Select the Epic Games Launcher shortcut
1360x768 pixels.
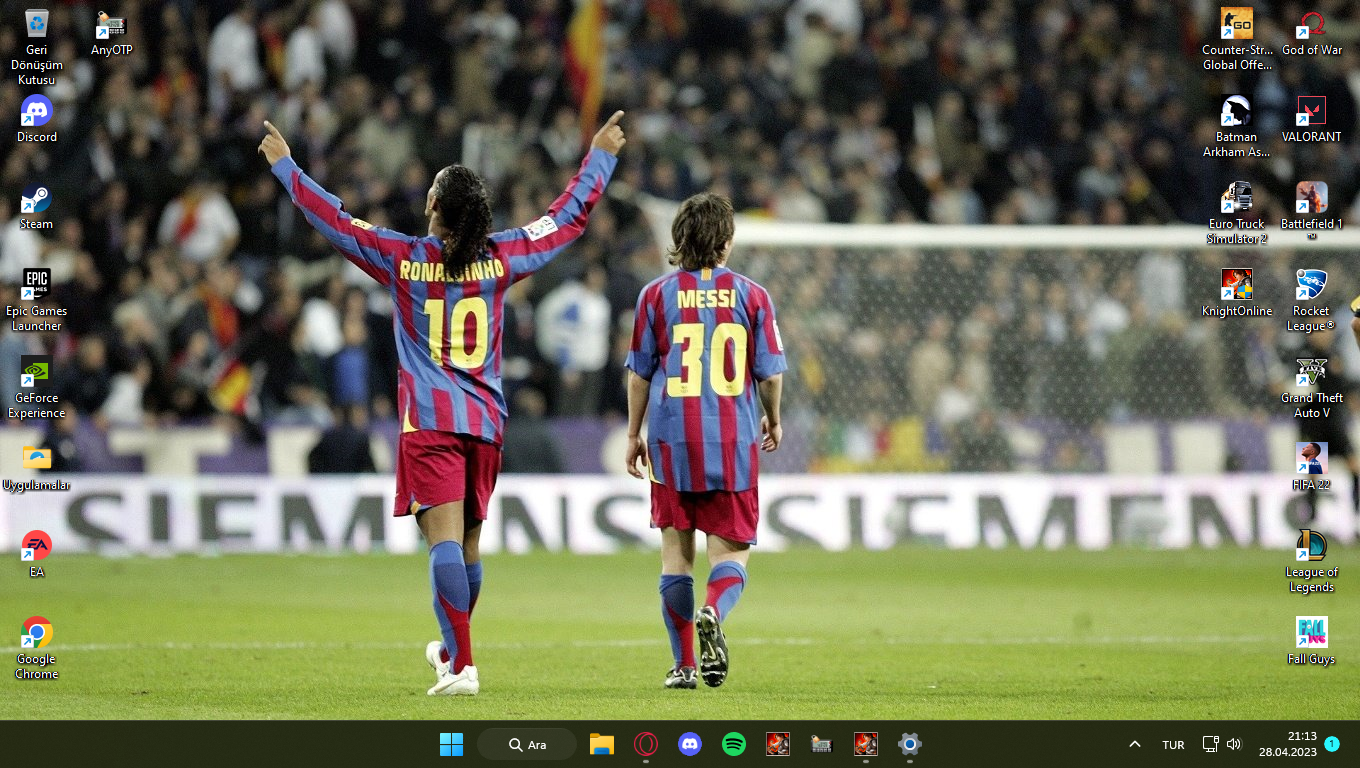pyautogui.click(x=36, y=300)
